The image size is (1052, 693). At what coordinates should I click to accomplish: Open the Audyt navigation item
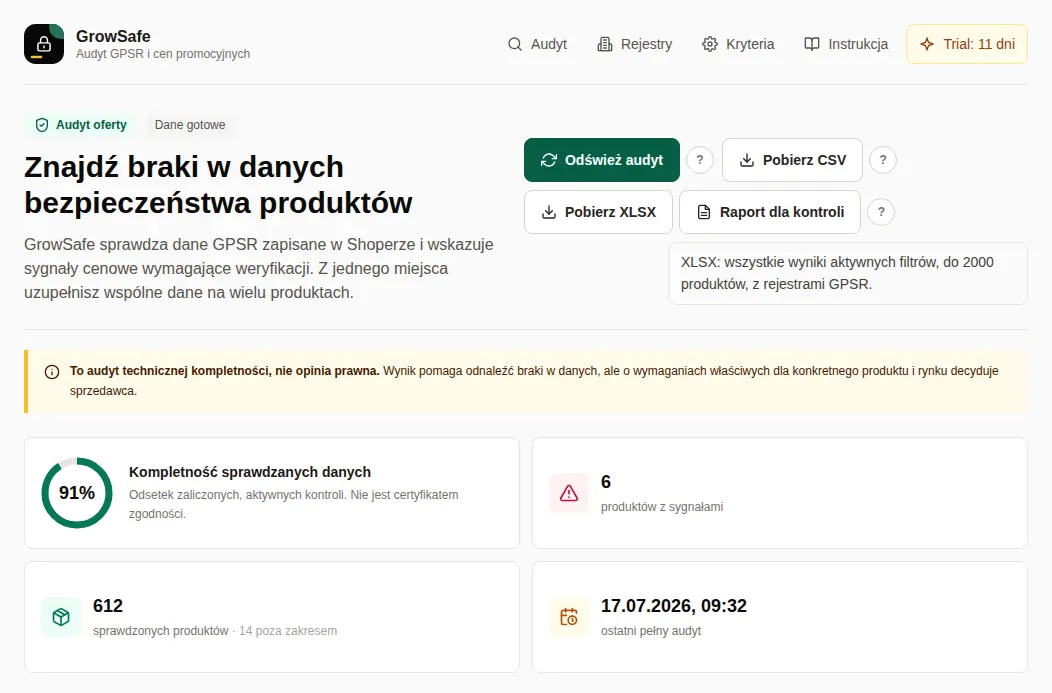pos(537,44)
